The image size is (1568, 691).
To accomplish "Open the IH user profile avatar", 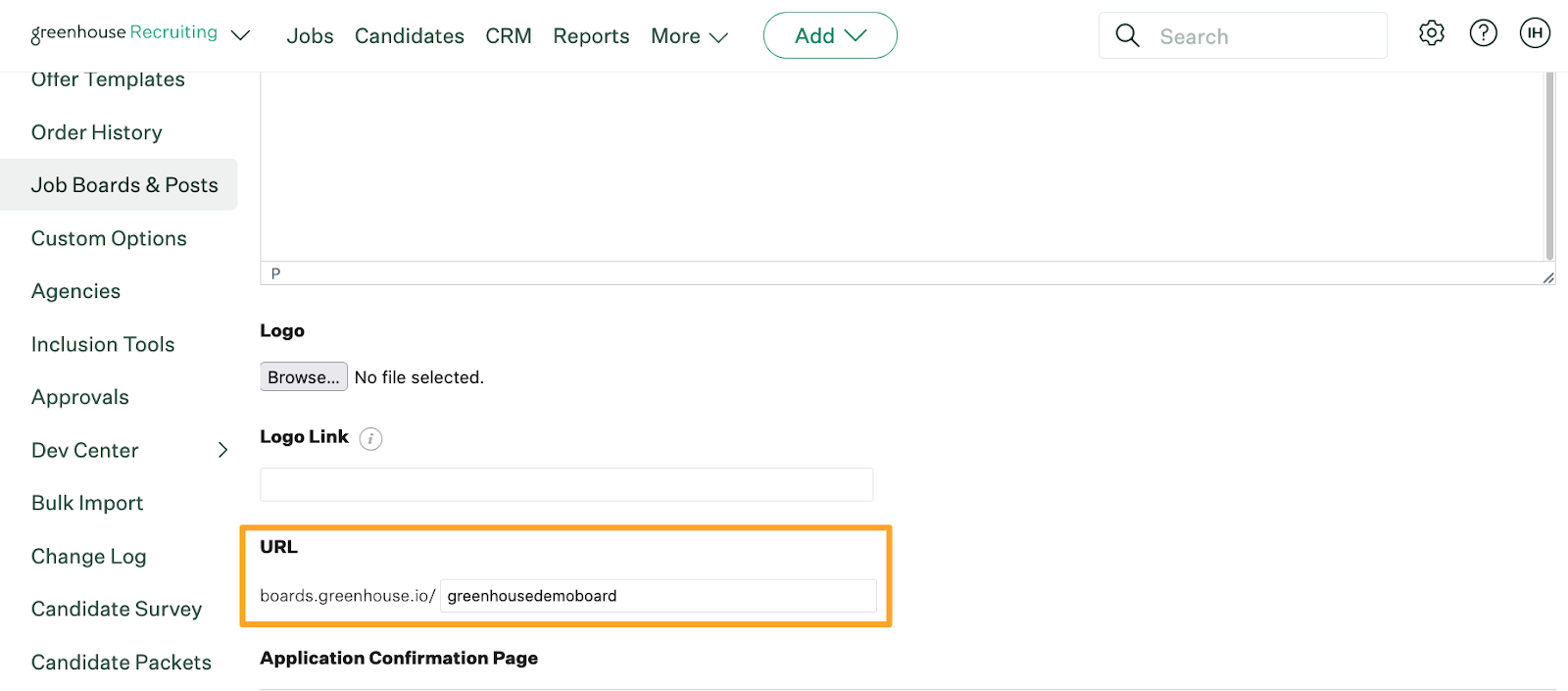I will (x=1535, y=33).
